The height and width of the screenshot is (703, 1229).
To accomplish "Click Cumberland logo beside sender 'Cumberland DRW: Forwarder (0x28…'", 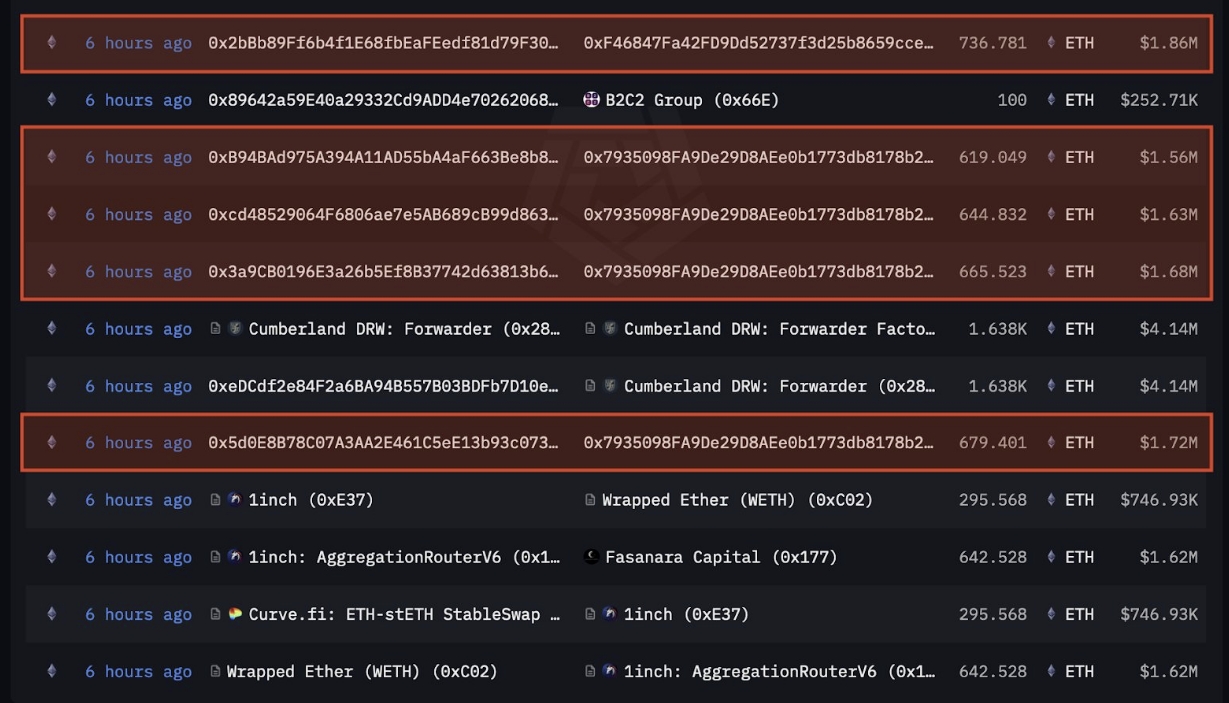I will tap(235, 328).
